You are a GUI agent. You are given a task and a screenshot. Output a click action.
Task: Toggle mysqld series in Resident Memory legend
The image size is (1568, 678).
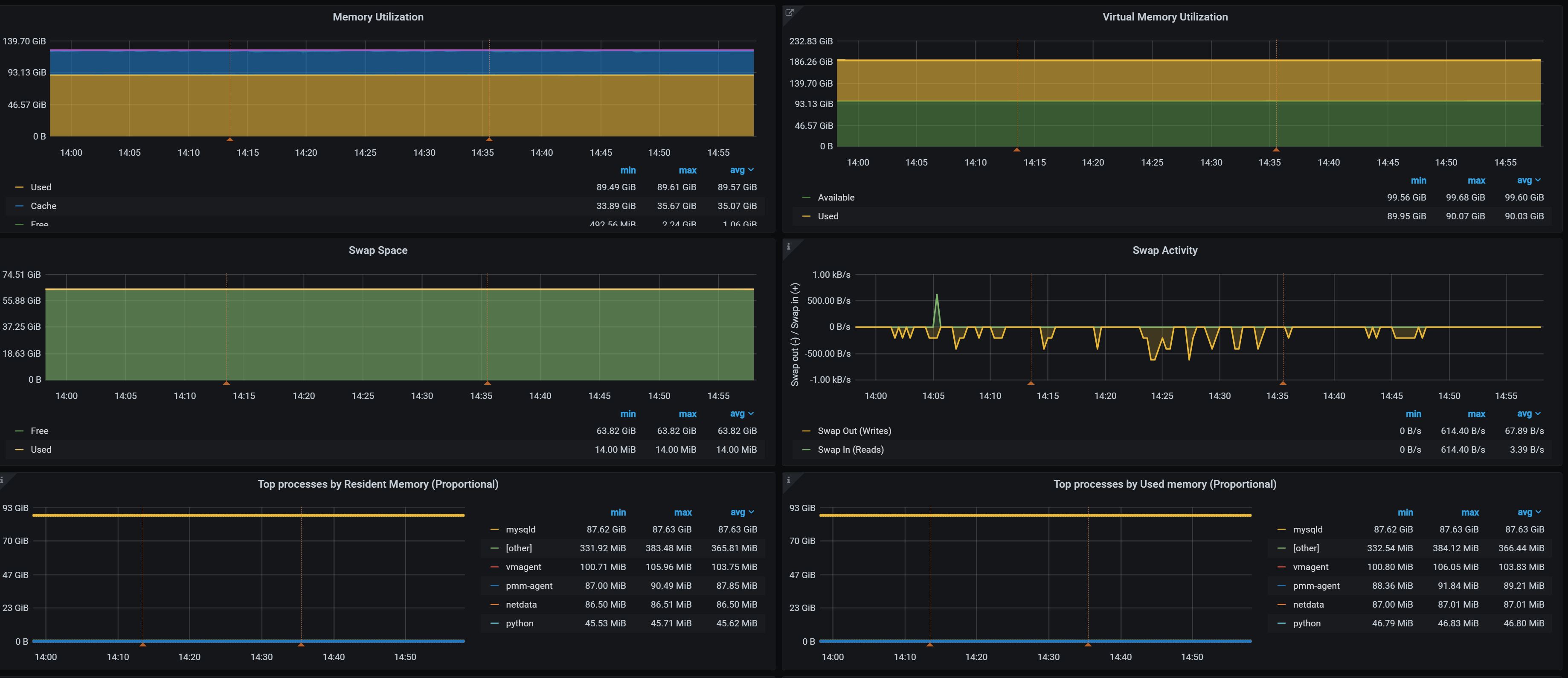point(520,530)
